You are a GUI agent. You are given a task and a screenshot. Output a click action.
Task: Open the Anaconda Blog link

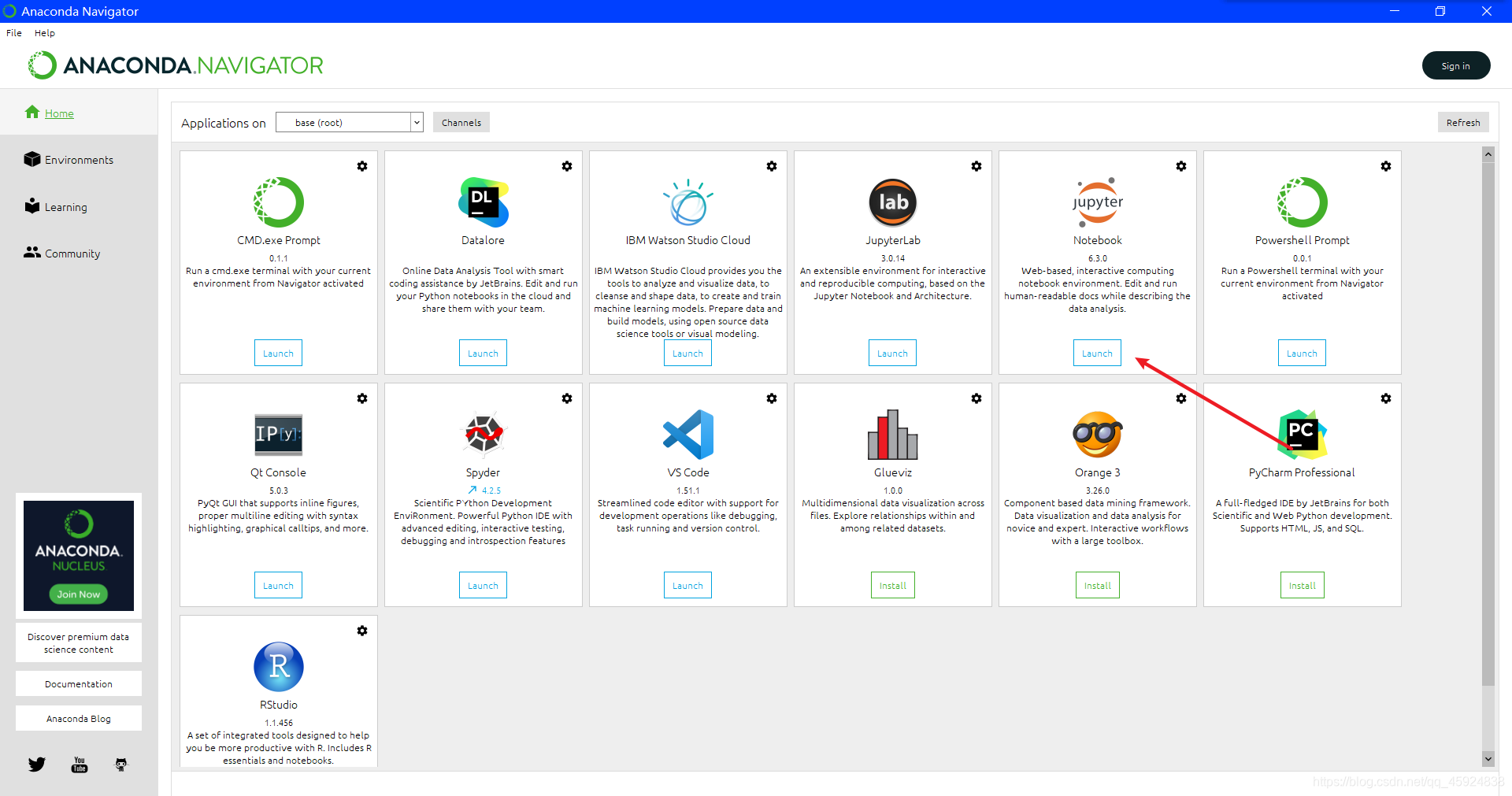(x=79, y=718)
